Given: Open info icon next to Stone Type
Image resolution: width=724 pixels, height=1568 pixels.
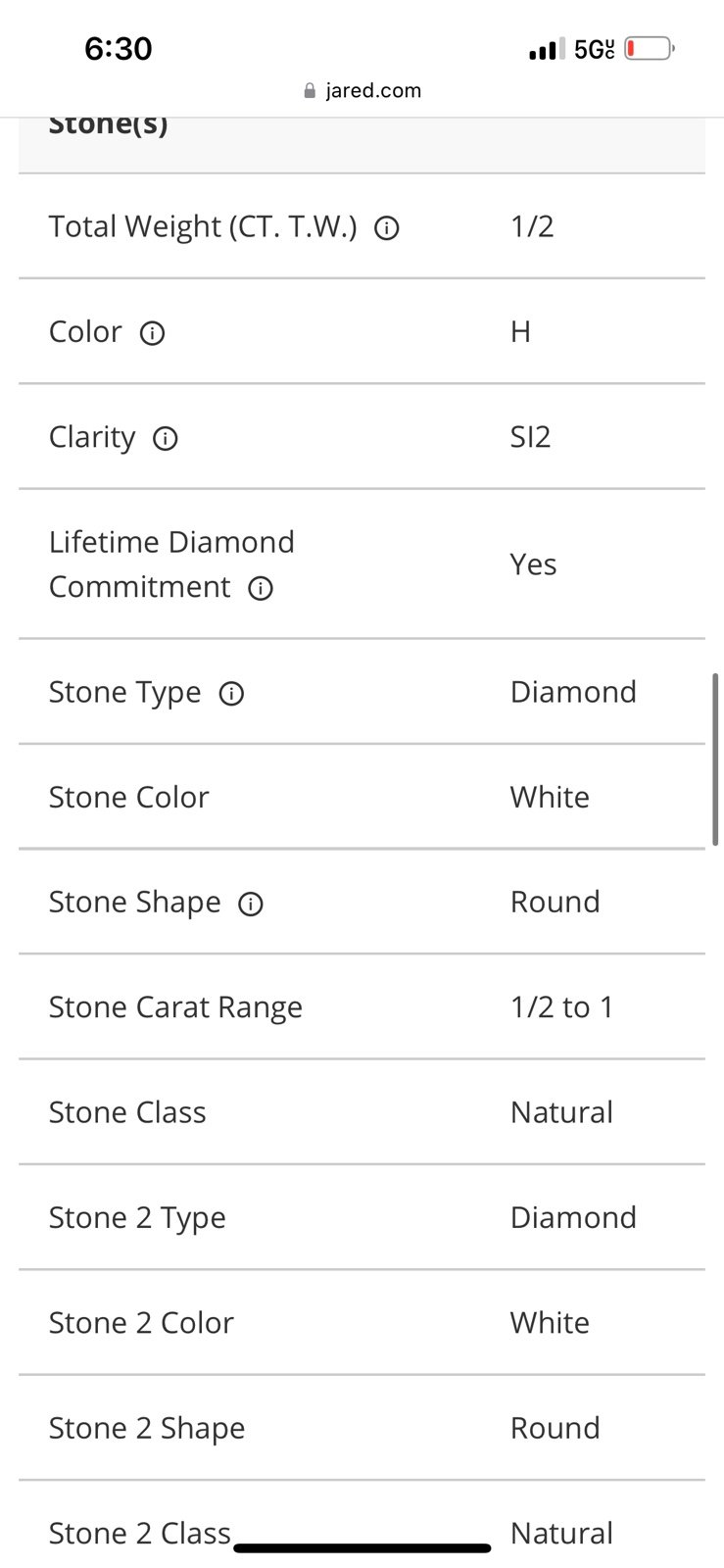Looking at the screenshot, I should [231, 694].
